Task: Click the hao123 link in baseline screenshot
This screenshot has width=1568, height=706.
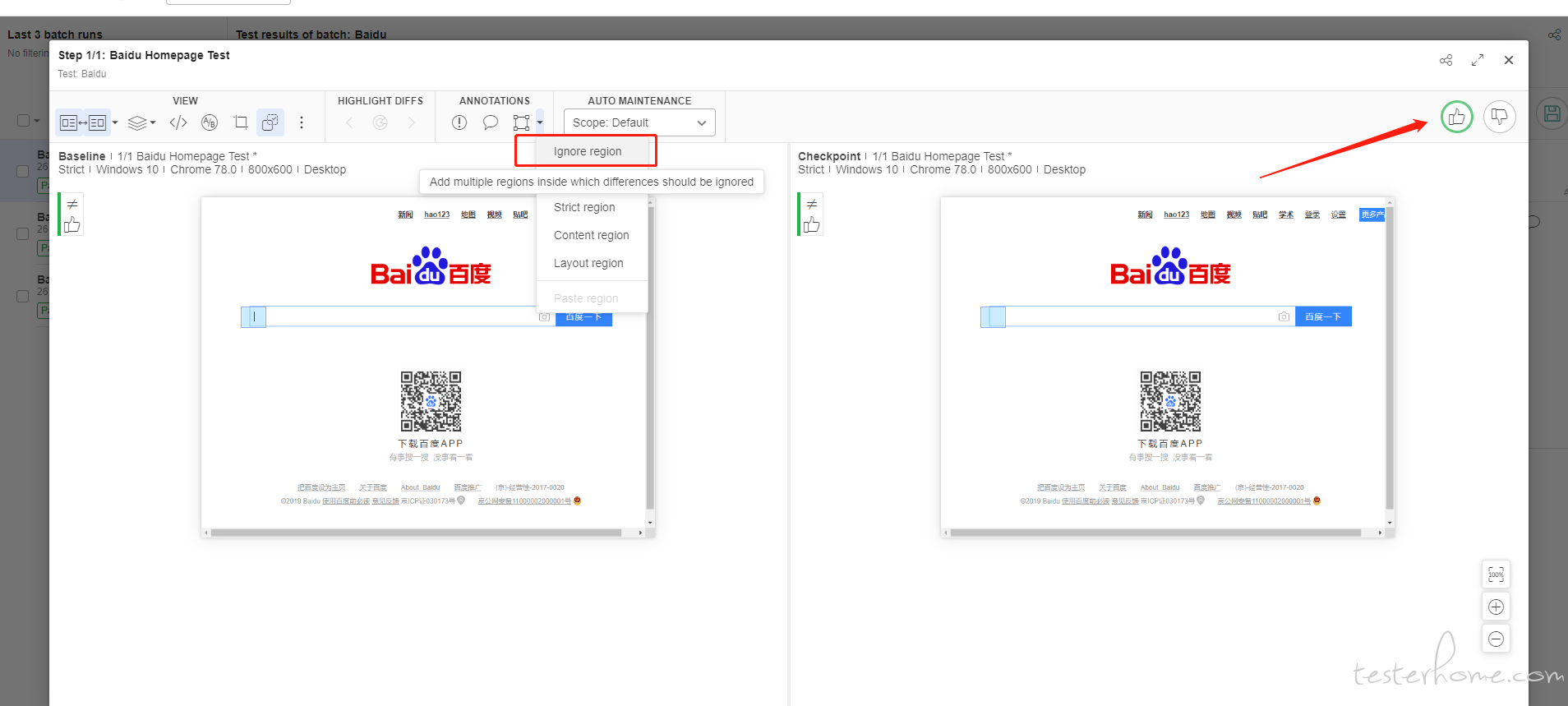Action: click(437, 215)
